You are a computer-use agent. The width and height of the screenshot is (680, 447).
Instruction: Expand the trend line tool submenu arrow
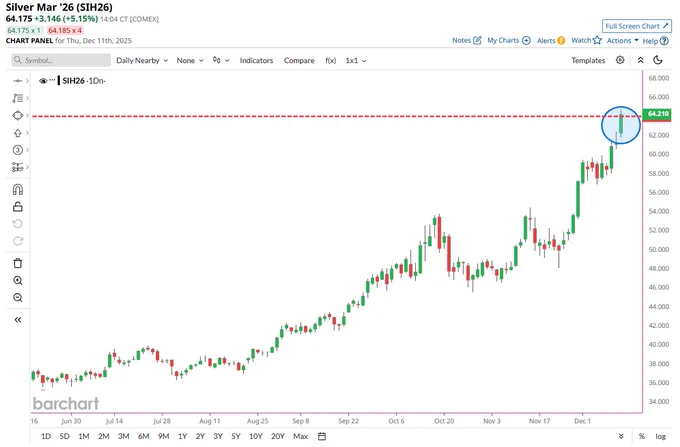click(x=27, y=98)
